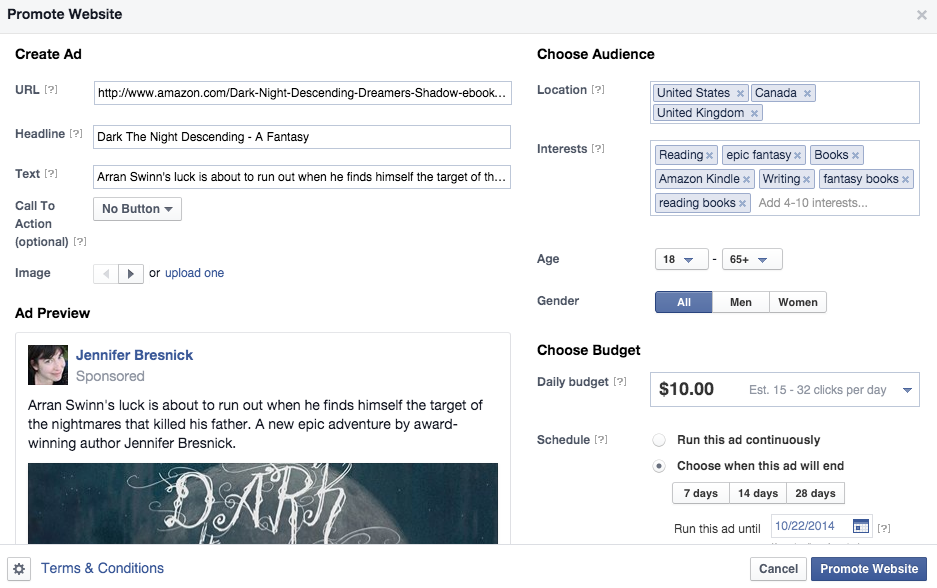Image resolution: width=937 pixels, height=588 pixels.
Task: Choose the 28 days schedule option
Action: coord(816,493)
